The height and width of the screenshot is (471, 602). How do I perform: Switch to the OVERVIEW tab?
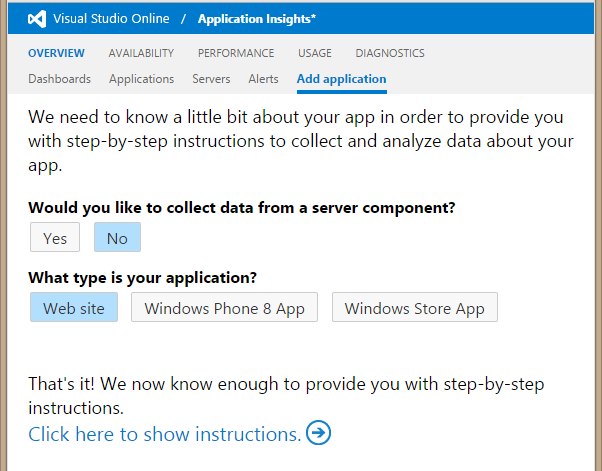56,53
